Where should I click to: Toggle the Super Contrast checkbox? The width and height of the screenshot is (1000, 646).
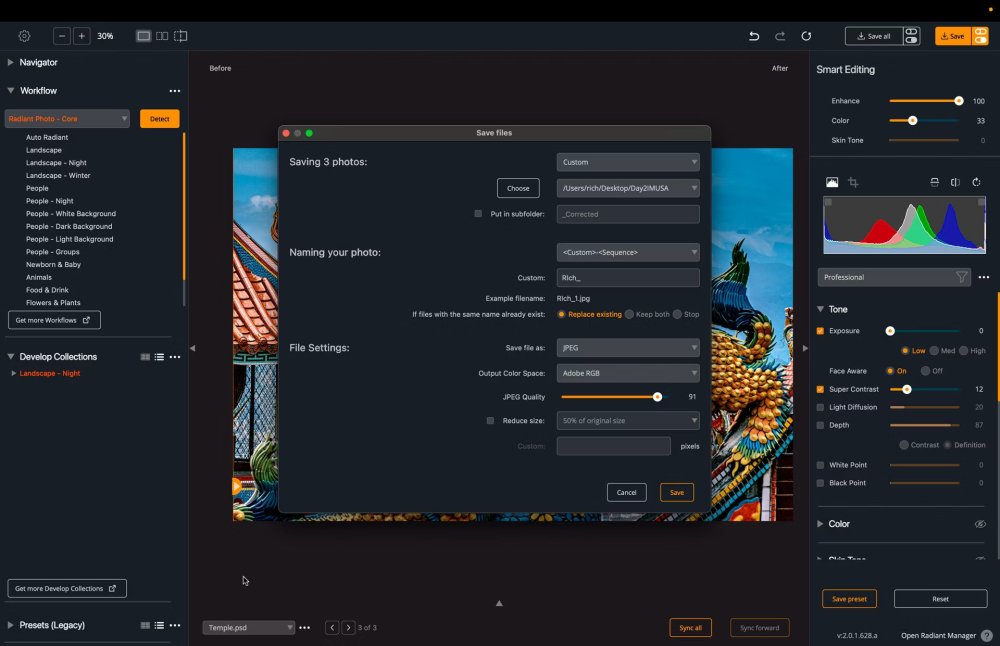820,389
